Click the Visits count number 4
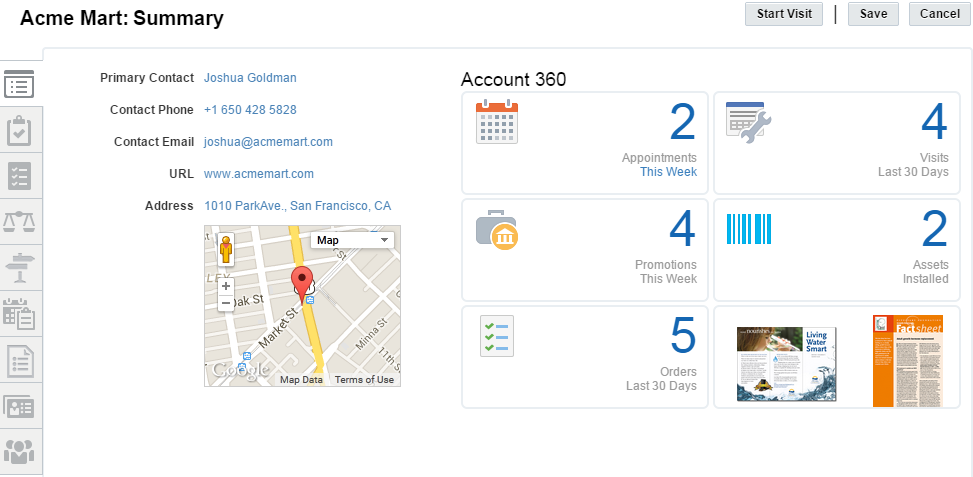Screen dimensions: 973x477 [x=935, y=122]
